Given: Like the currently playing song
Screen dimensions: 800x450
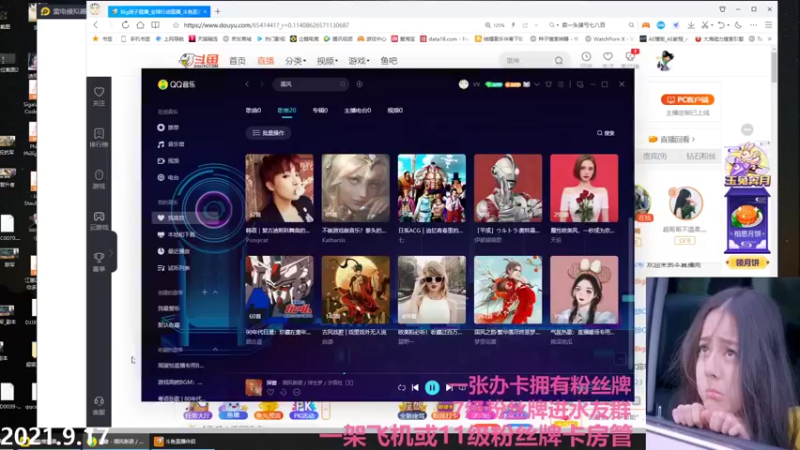Looking at the screenshot, I should tap(270, 392).
